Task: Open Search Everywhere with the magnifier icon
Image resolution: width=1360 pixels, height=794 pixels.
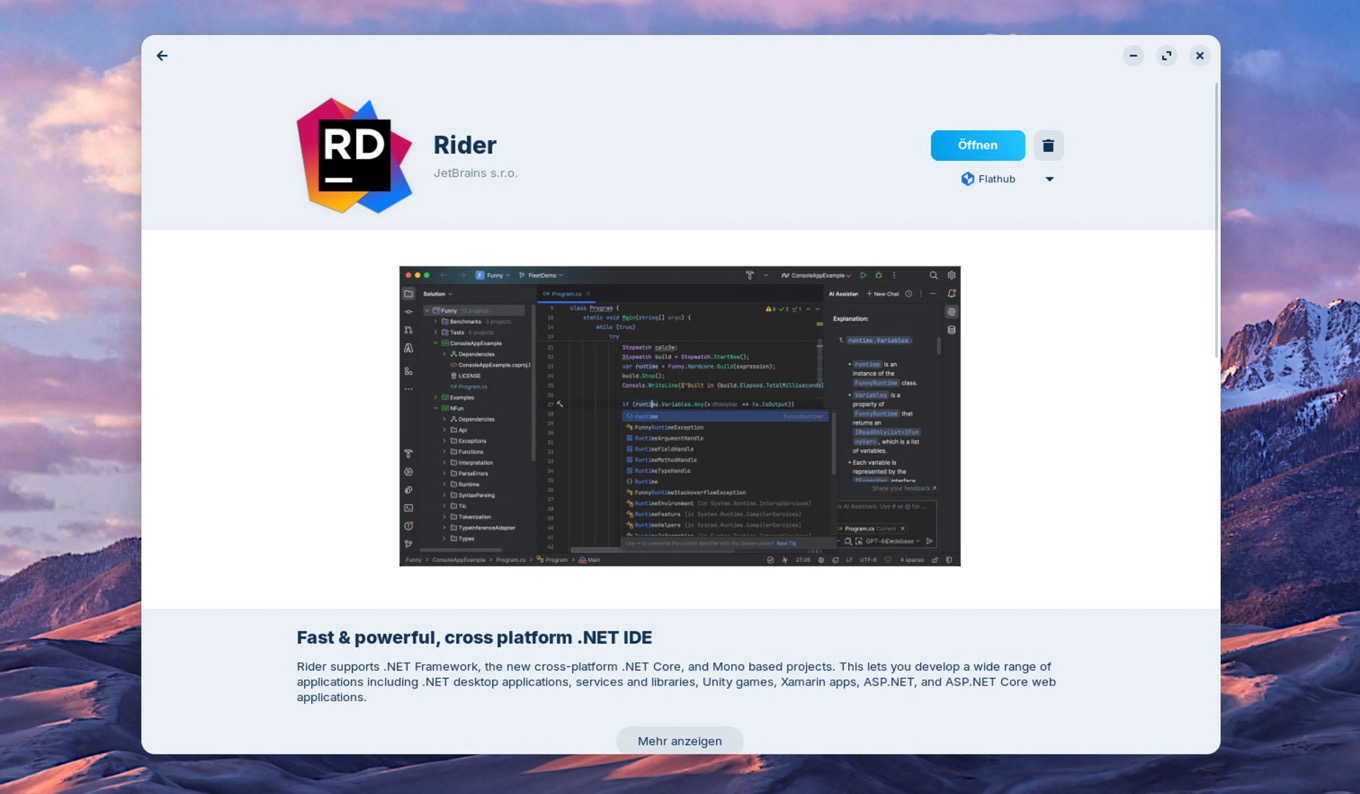Action: pos(933,275)
